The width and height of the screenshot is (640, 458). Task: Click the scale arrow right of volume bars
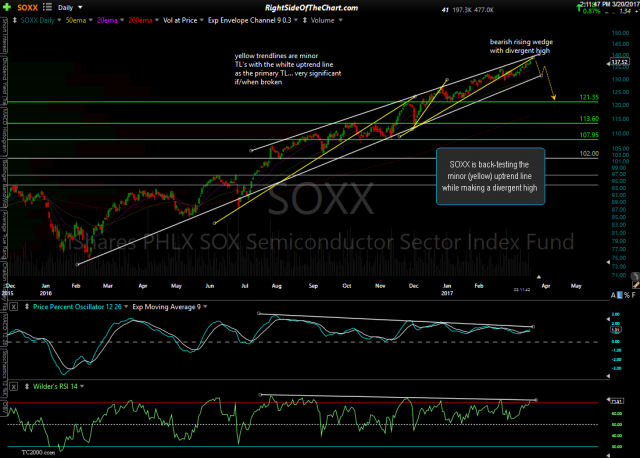(x=608, y=262)
